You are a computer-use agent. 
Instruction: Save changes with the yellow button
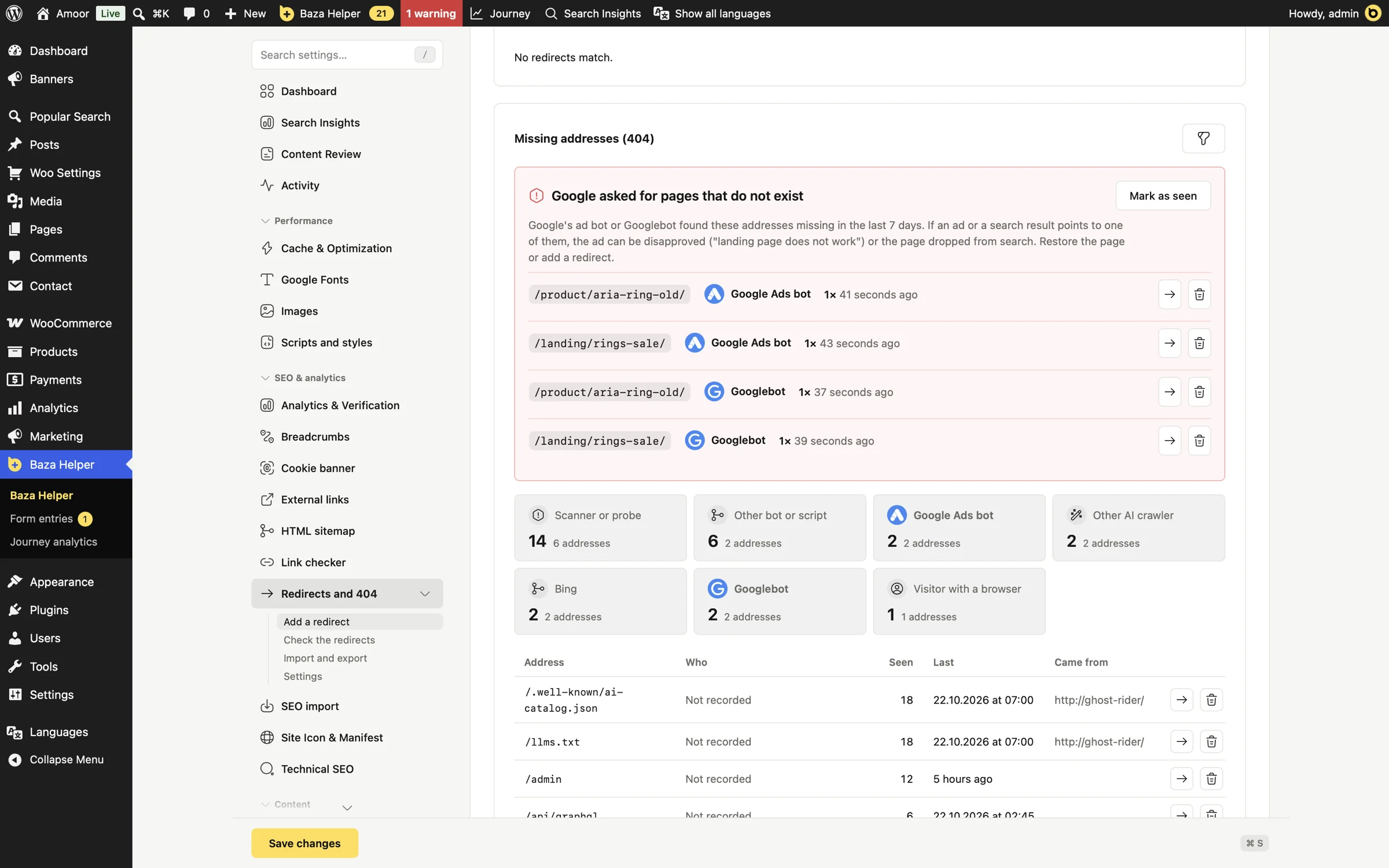[304, 843]
